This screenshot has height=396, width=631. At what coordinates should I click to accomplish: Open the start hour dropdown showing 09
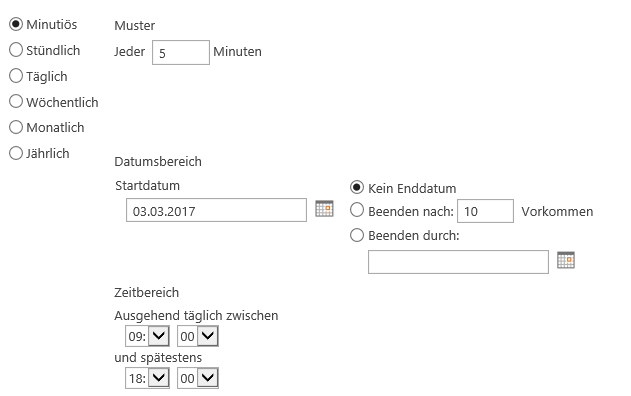pos(147,336)
